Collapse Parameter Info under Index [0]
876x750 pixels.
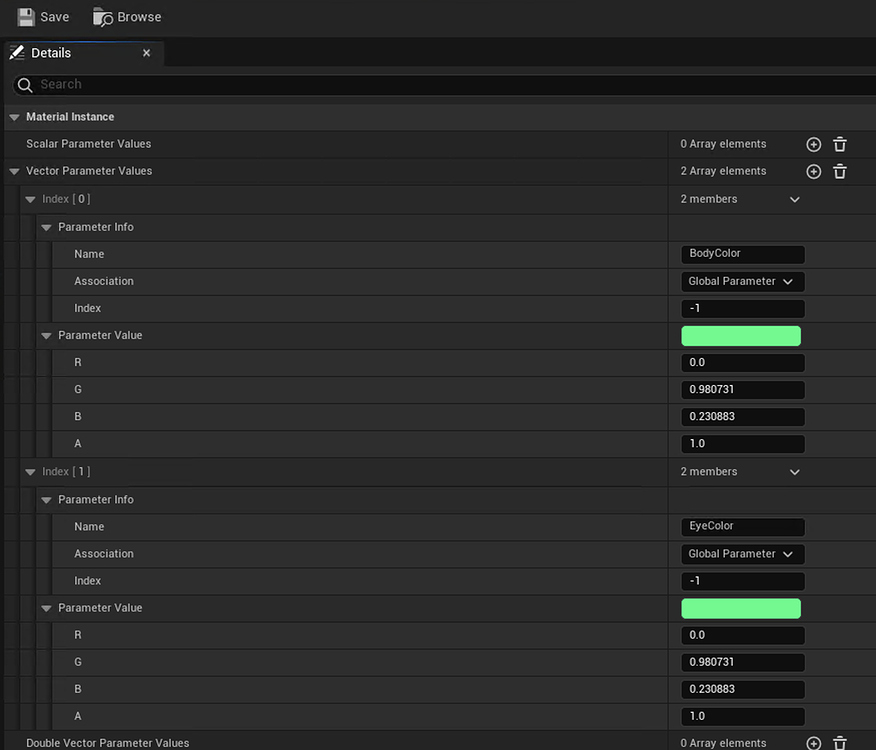pos(46,227)
